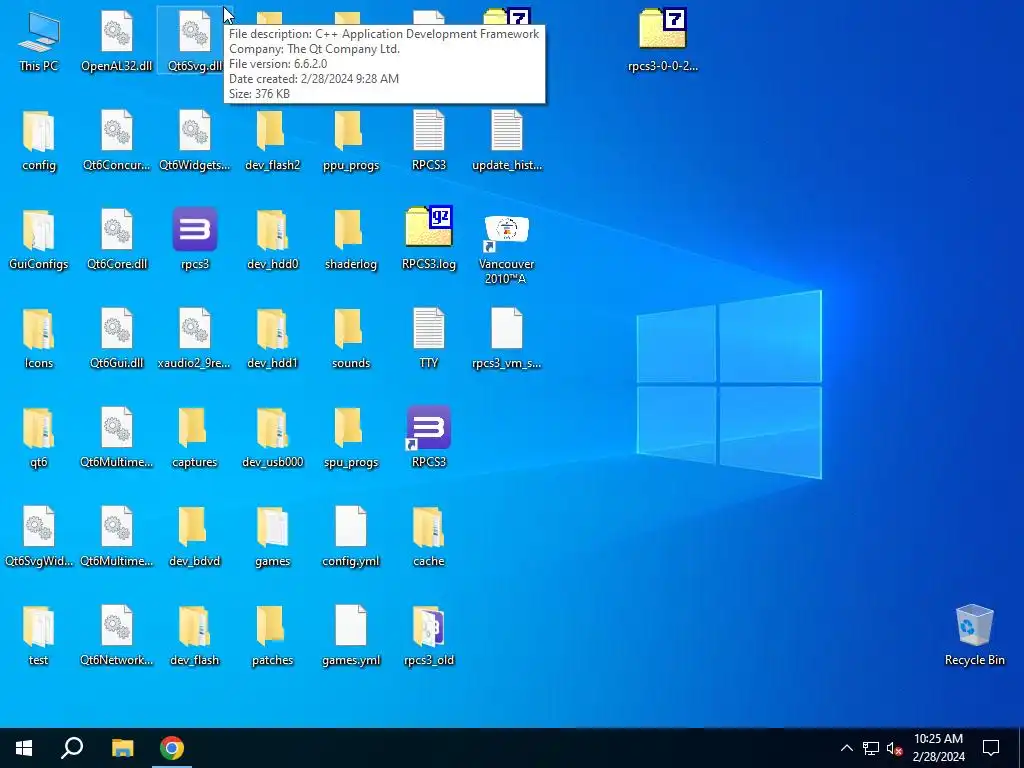Open the notification center
Image resolution: width=1024 pixels, height=768 pixels.
(991, 748)
